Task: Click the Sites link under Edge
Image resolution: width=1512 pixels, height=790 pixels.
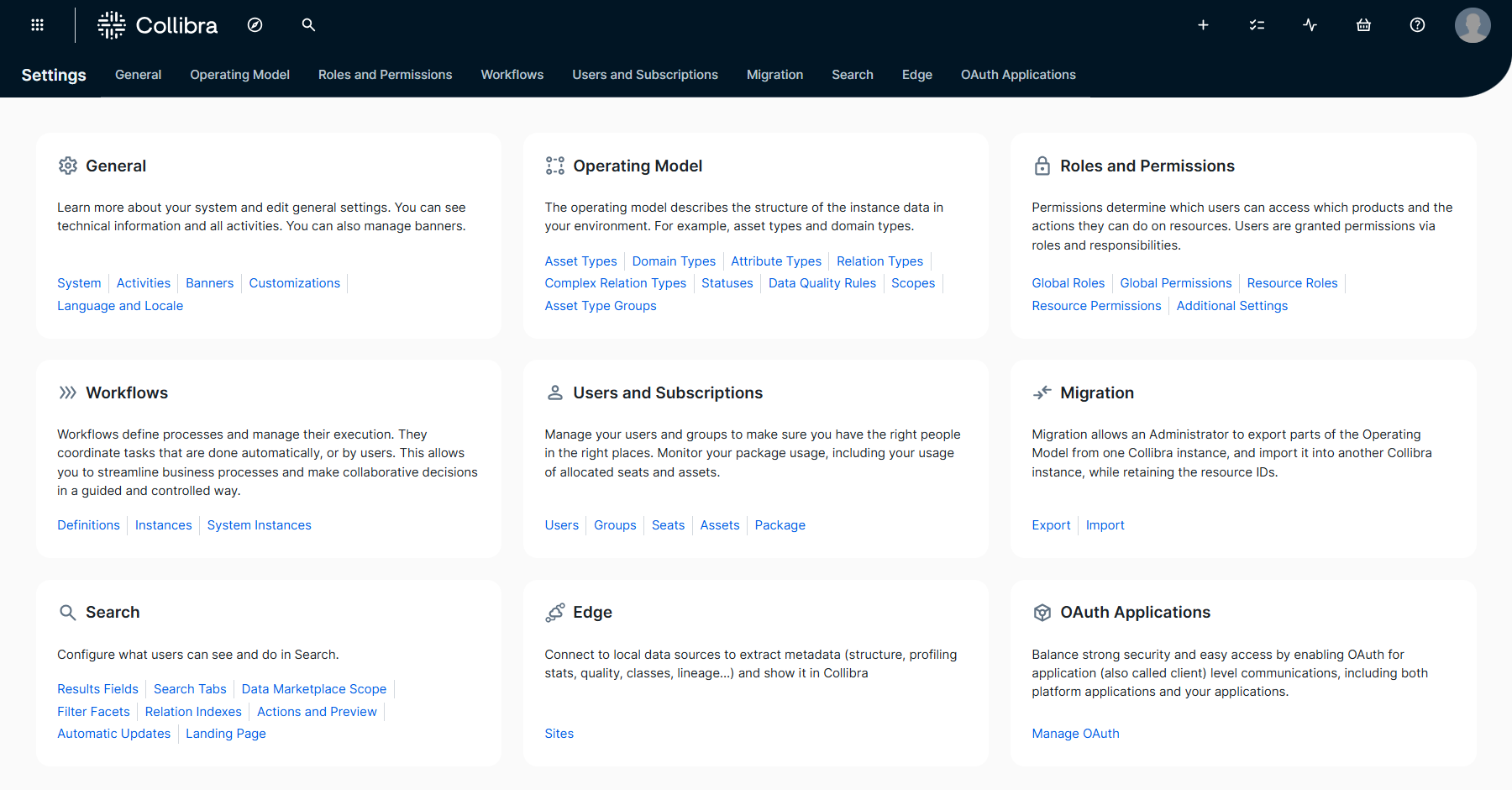Action: tap(559, 734)
